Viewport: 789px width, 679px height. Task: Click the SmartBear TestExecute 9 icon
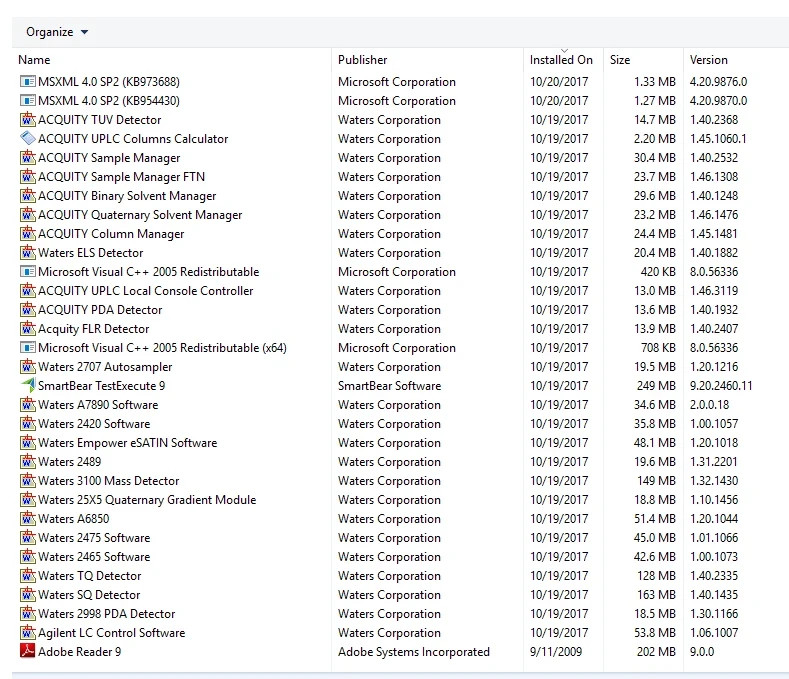coord(27,385)
